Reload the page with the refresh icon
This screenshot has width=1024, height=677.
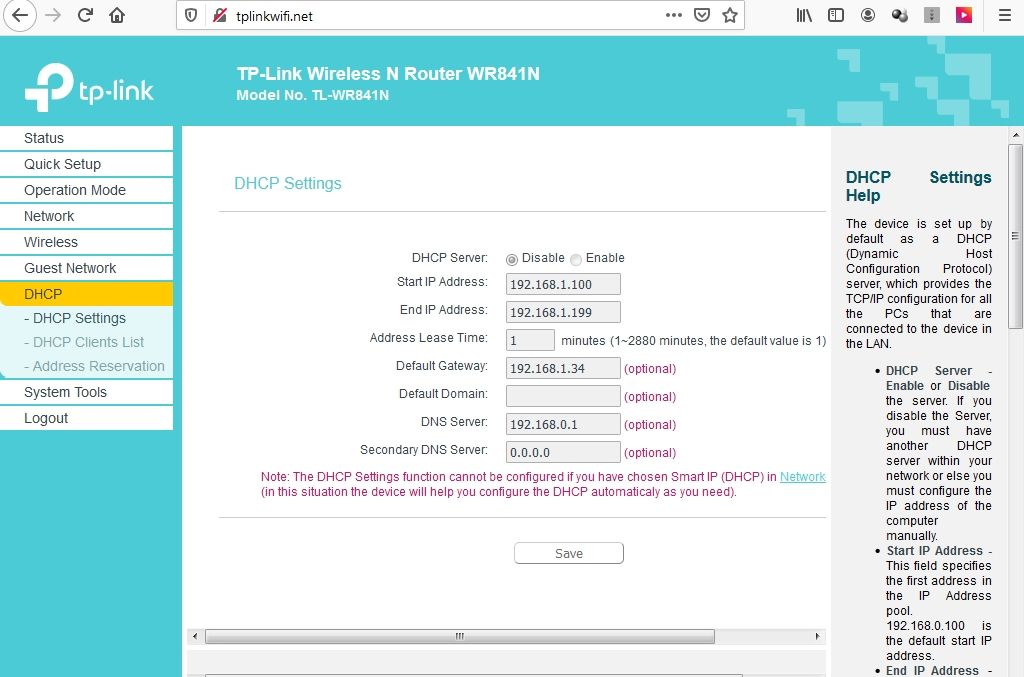(85, 15)
